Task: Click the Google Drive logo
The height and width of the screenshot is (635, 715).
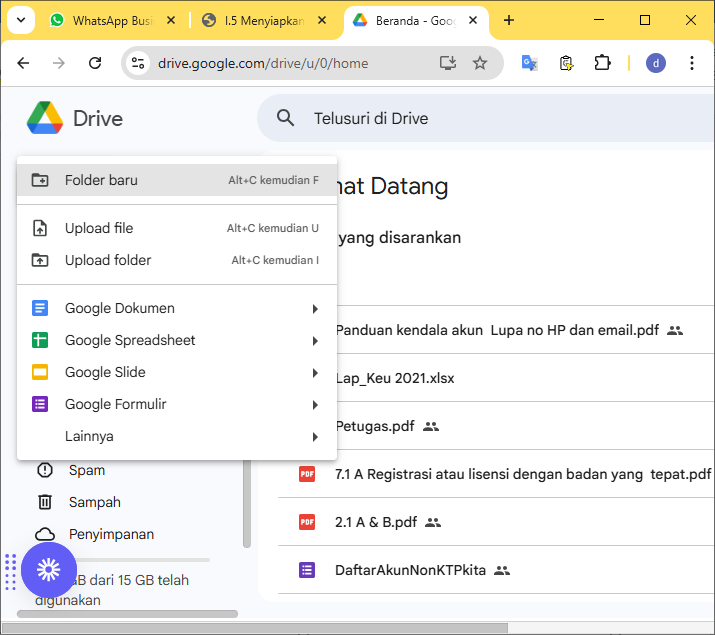Action: click(45, 118)
